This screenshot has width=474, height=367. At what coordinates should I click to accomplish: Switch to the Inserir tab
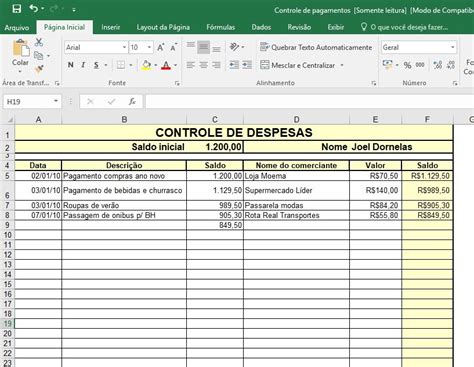[x=111, y=27]
